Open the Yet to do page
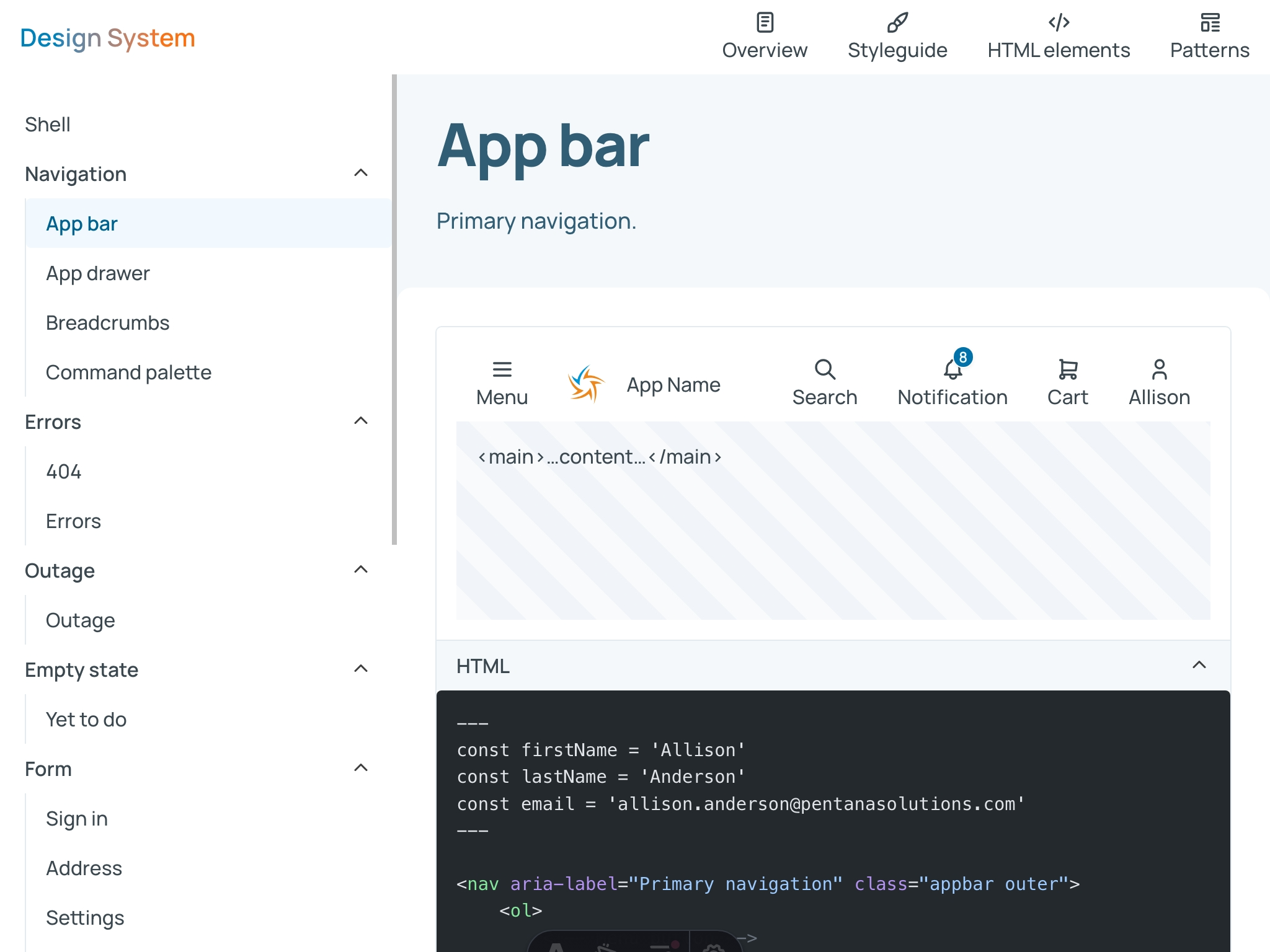The height and width of the screenshot is (952, 1270). click(x=86, y=720)
